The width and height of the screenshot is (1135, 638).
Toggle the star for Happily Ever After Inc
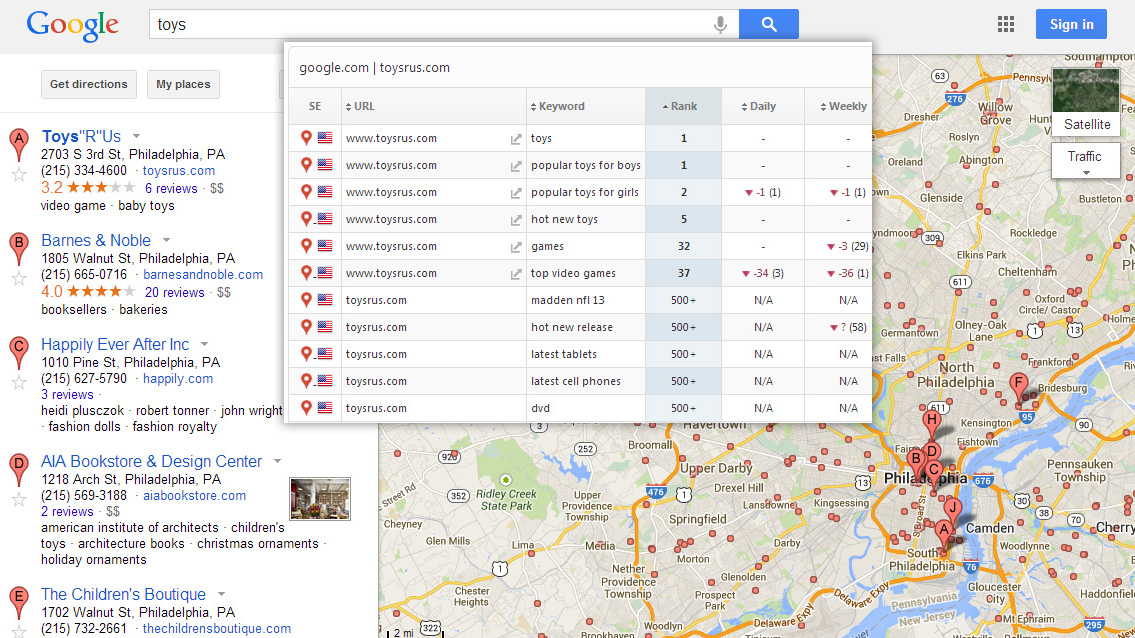click(x=18, y=382)
